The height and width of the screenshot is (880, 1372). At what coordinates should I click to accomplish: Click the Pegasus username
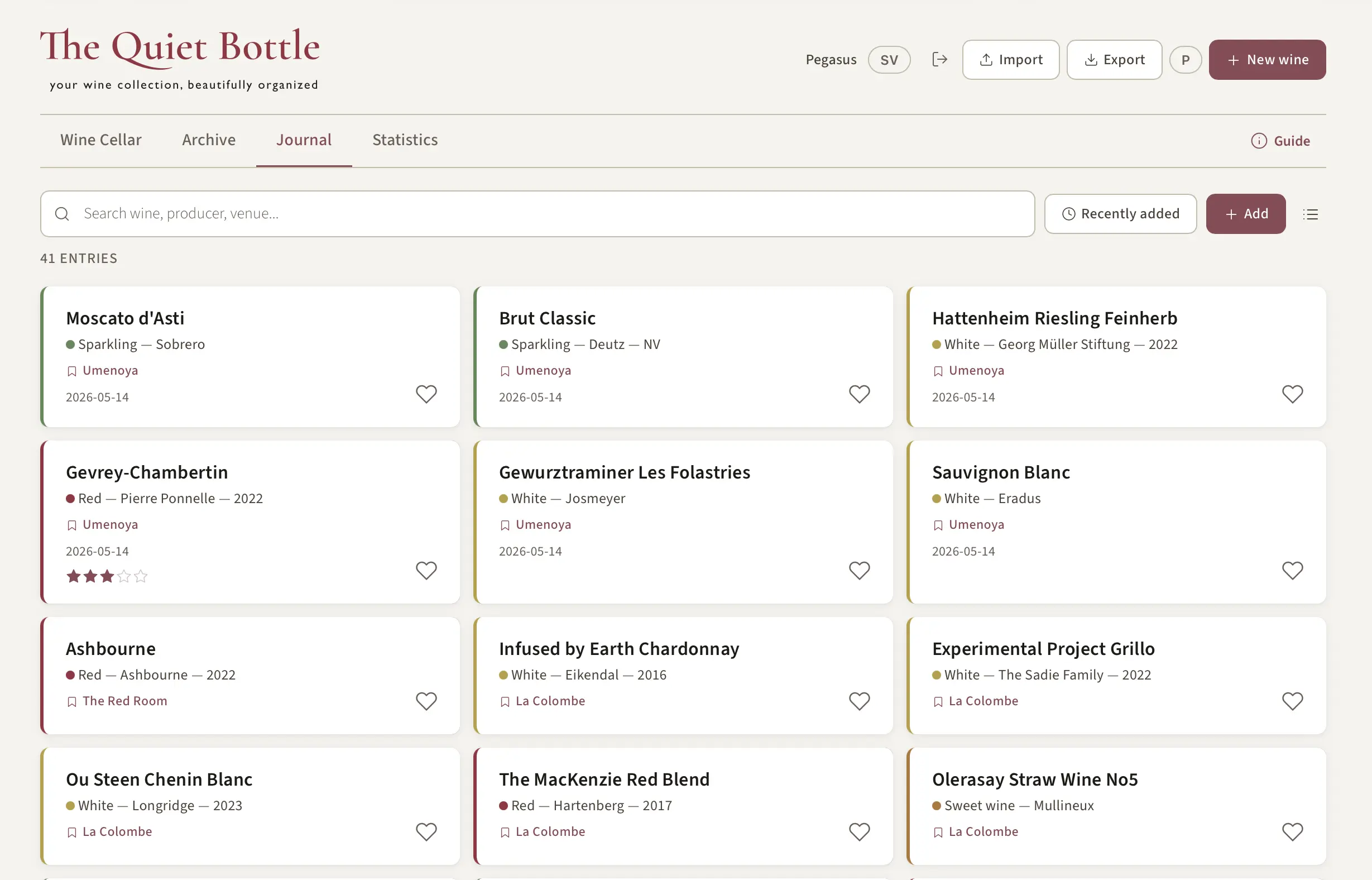831,59
